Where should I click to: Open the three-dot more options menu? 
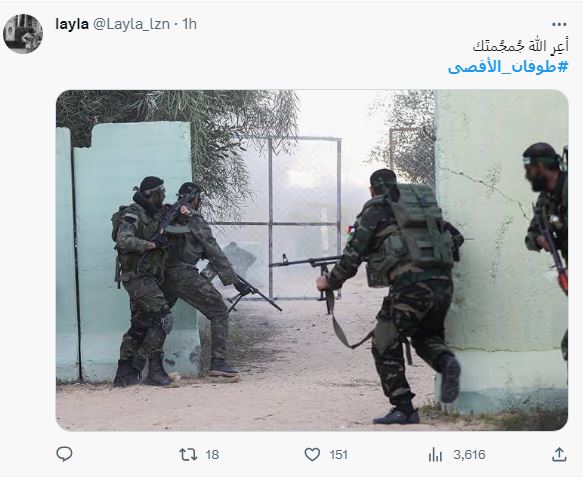click(x=559, y=25)
